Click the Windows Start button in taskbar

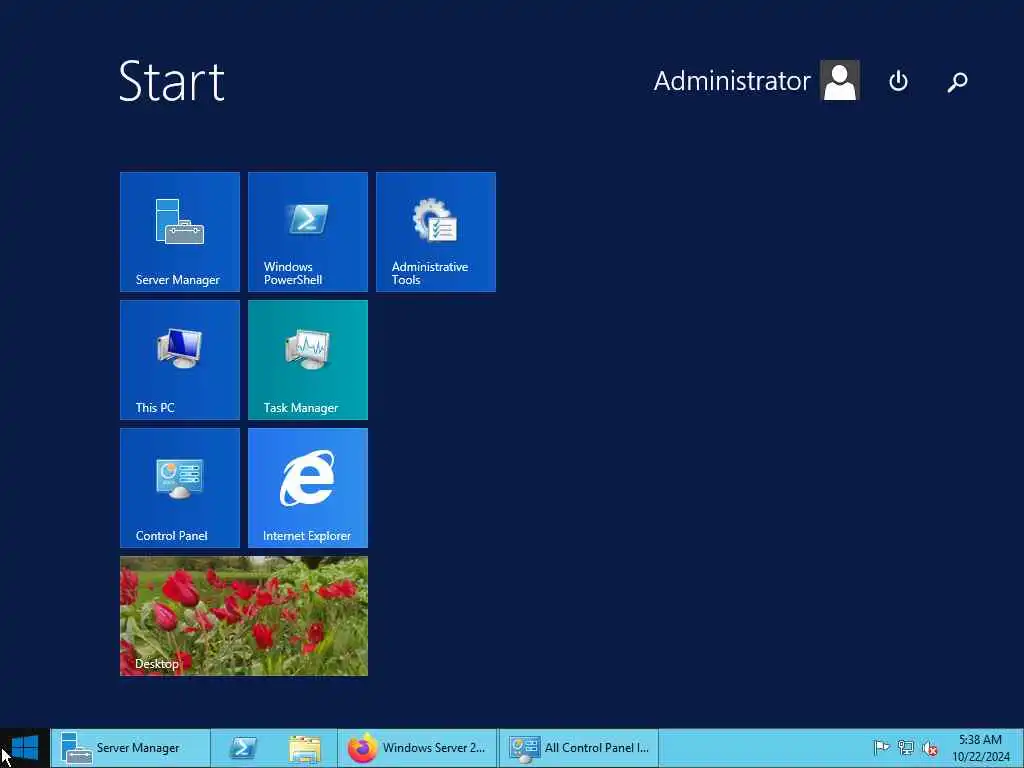tap(25, 748)
